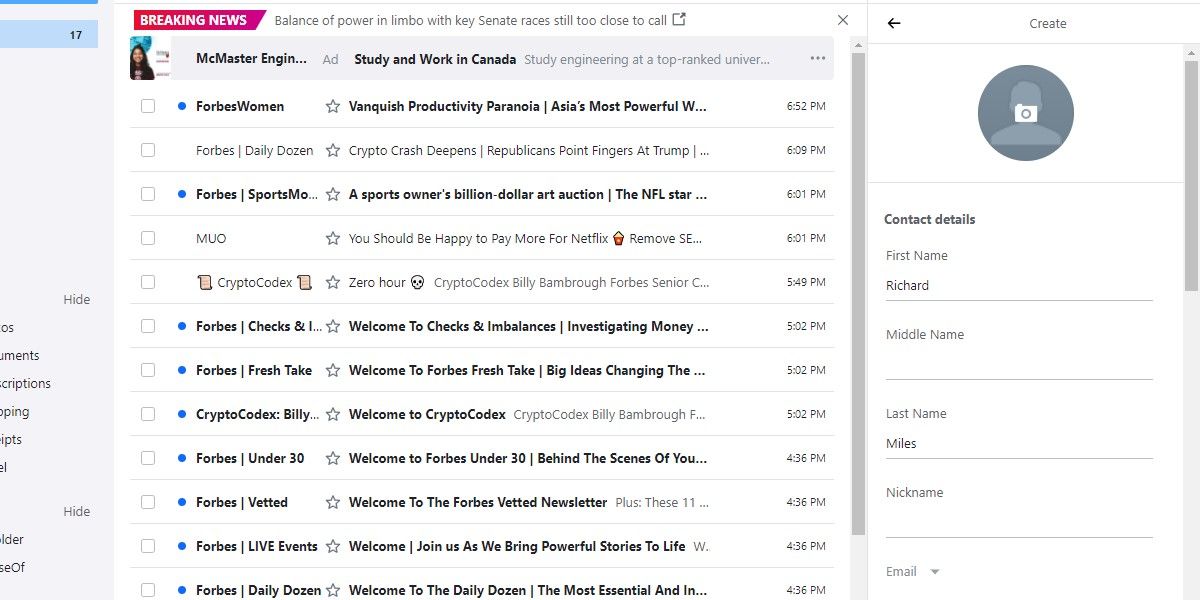The image size is (1200, 600).
Task: Open more options on the McMaster ad
Action: click(x=817, y=58)
